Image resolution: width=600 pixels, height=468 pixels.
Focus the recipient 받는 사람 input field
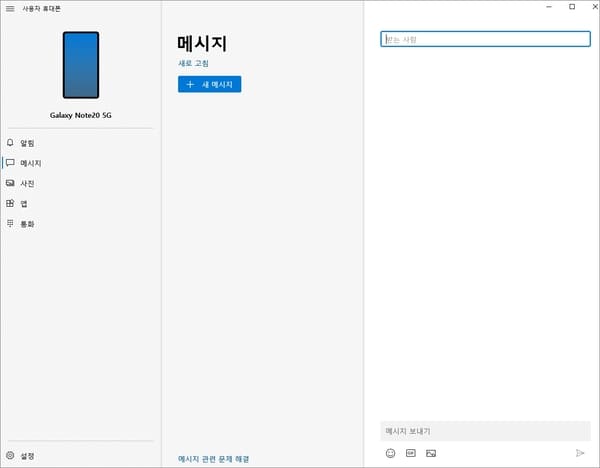click(x=485, y=39)
